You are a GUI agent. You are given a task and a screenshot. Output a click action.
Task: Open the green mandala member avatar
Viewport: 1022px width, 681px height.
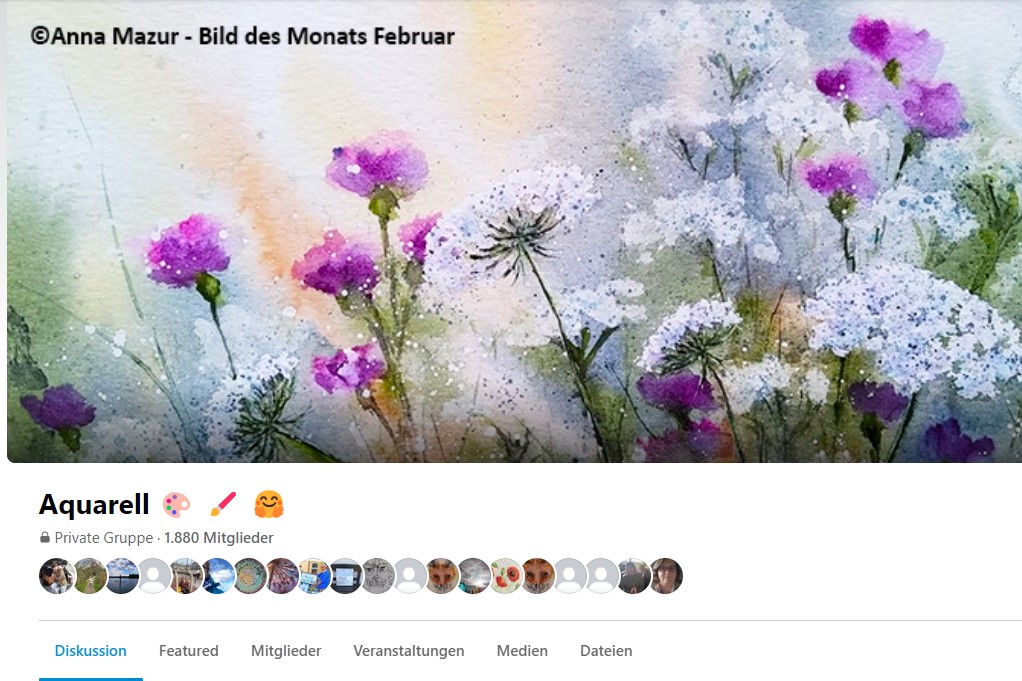[250, 575]
